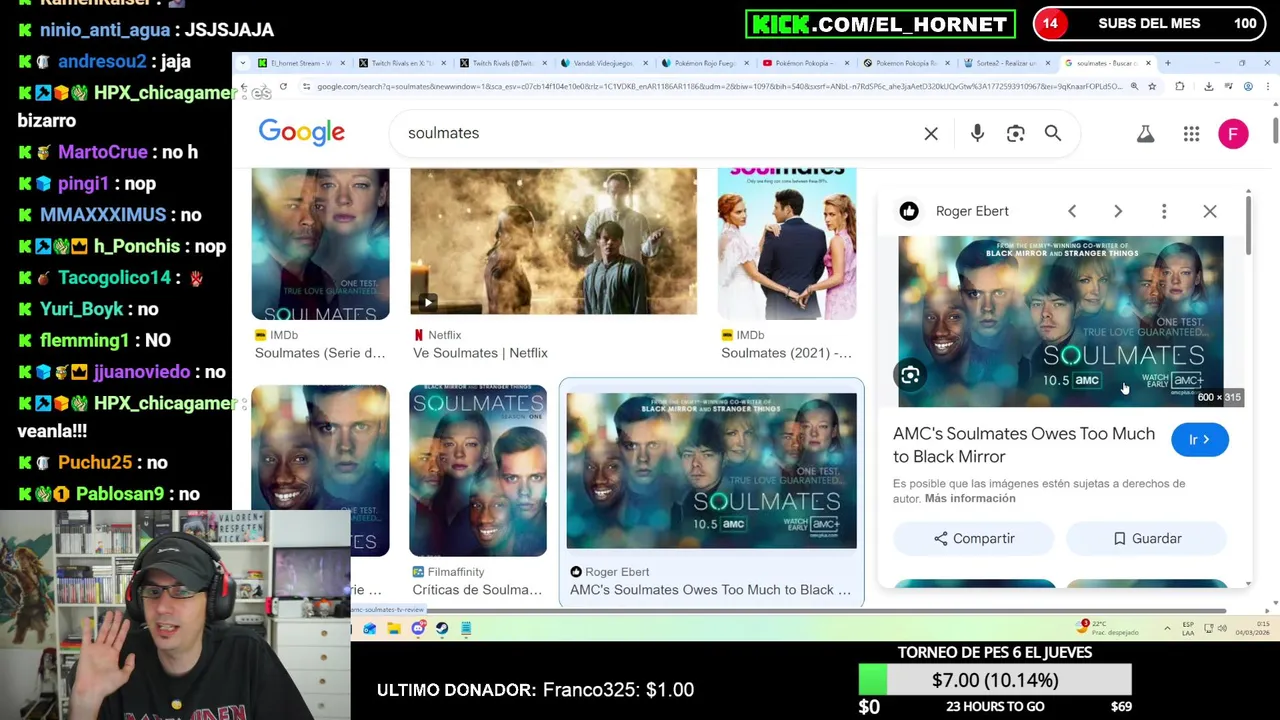
Task: Show previous image in preview panel
Action: (1072, 211)
